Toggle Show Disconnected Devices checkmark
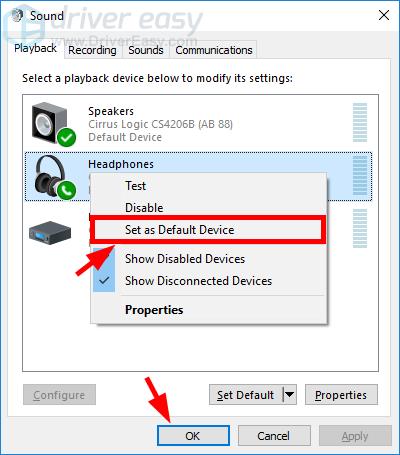This screenshot has height=455, width=400. tap(104, 281)
